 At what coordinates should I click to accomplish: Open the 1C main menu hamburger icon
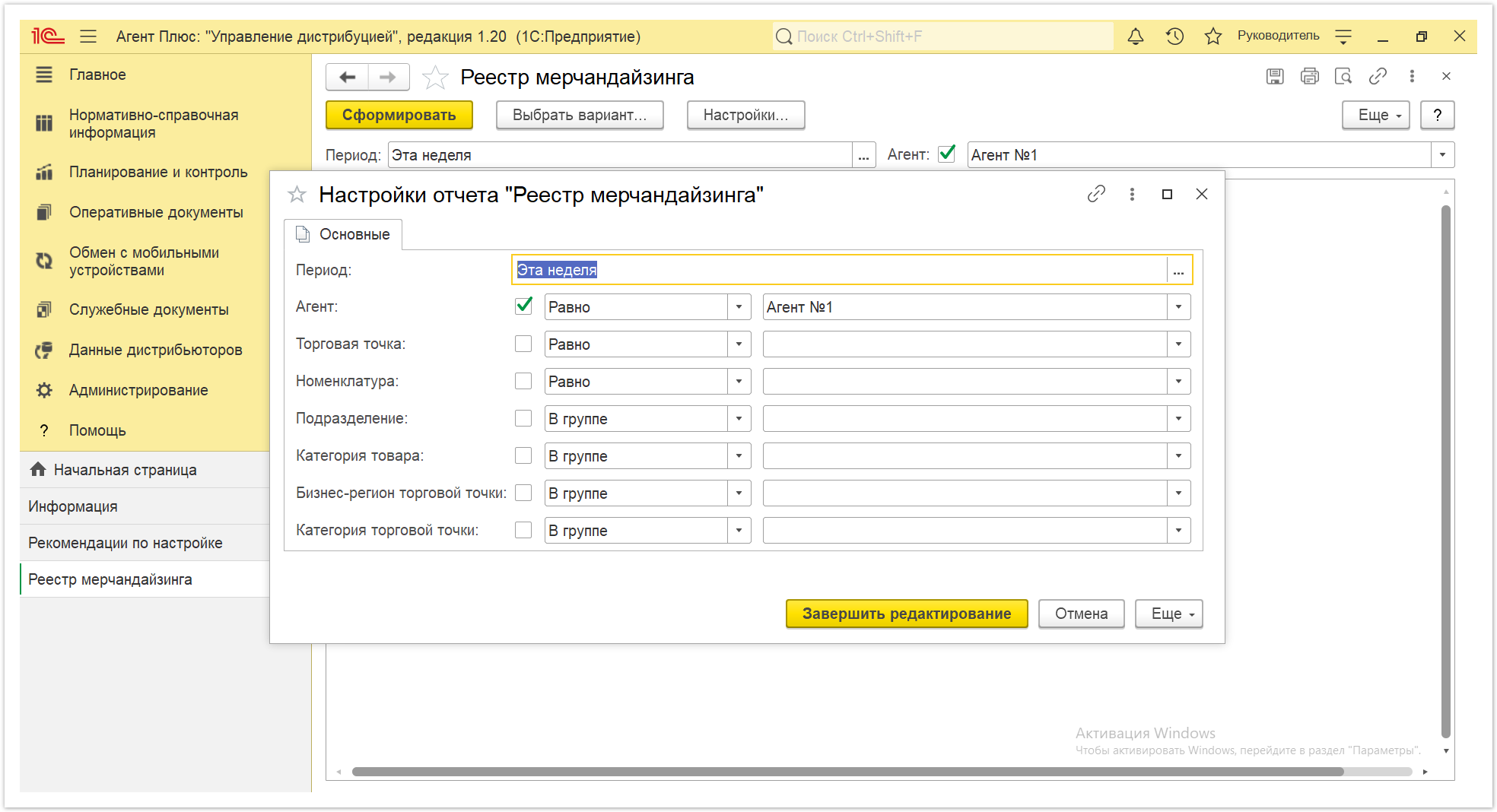(88, 36)
